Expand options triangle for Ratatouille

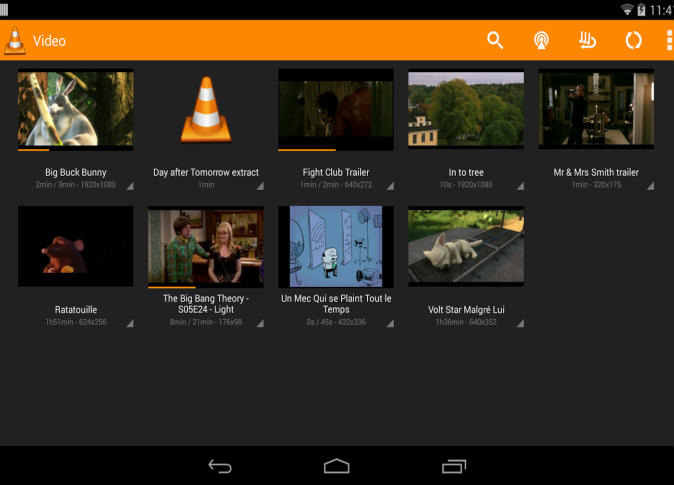[130, 323]
